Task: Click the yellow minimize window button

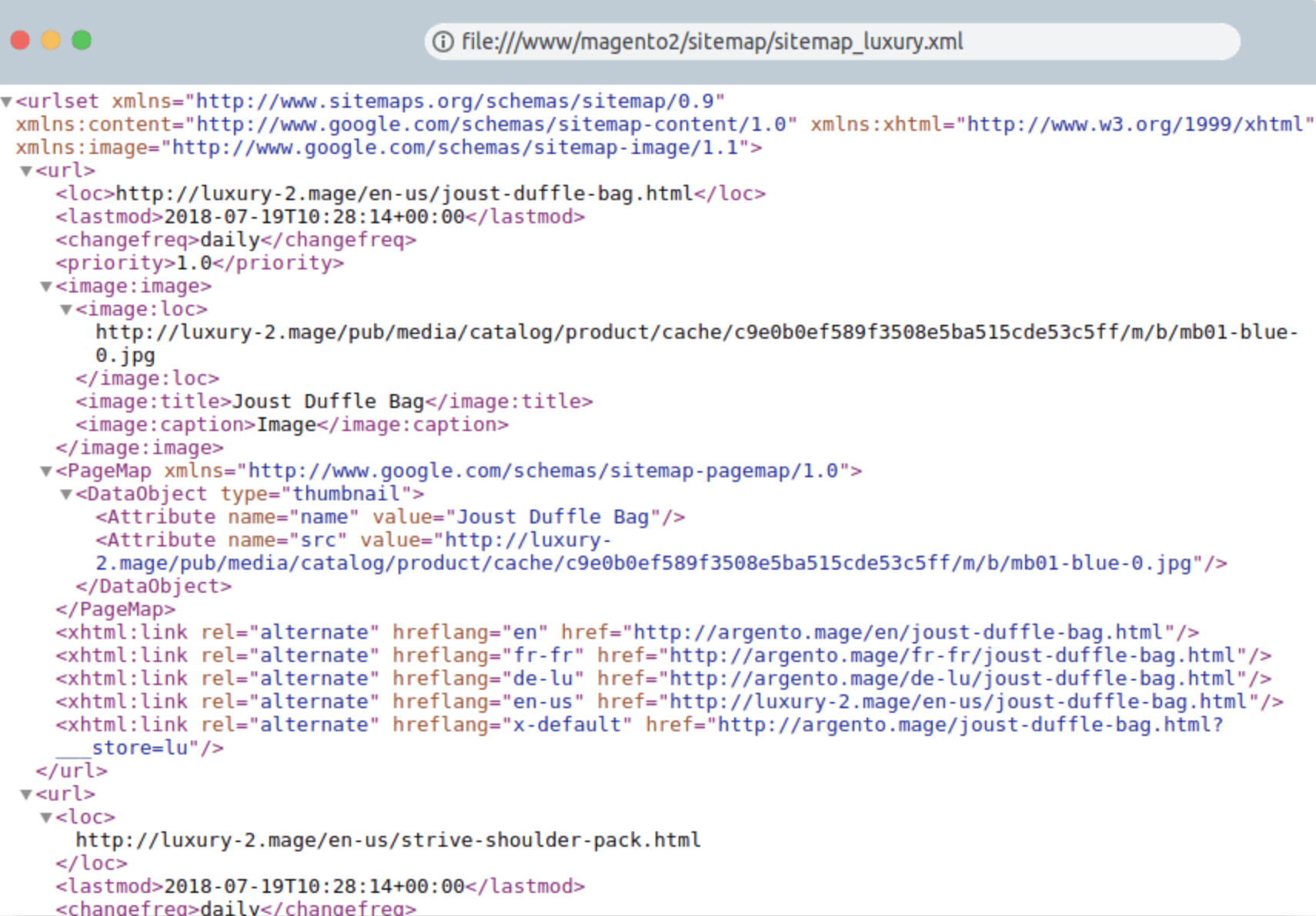Action: coord(51,40)
